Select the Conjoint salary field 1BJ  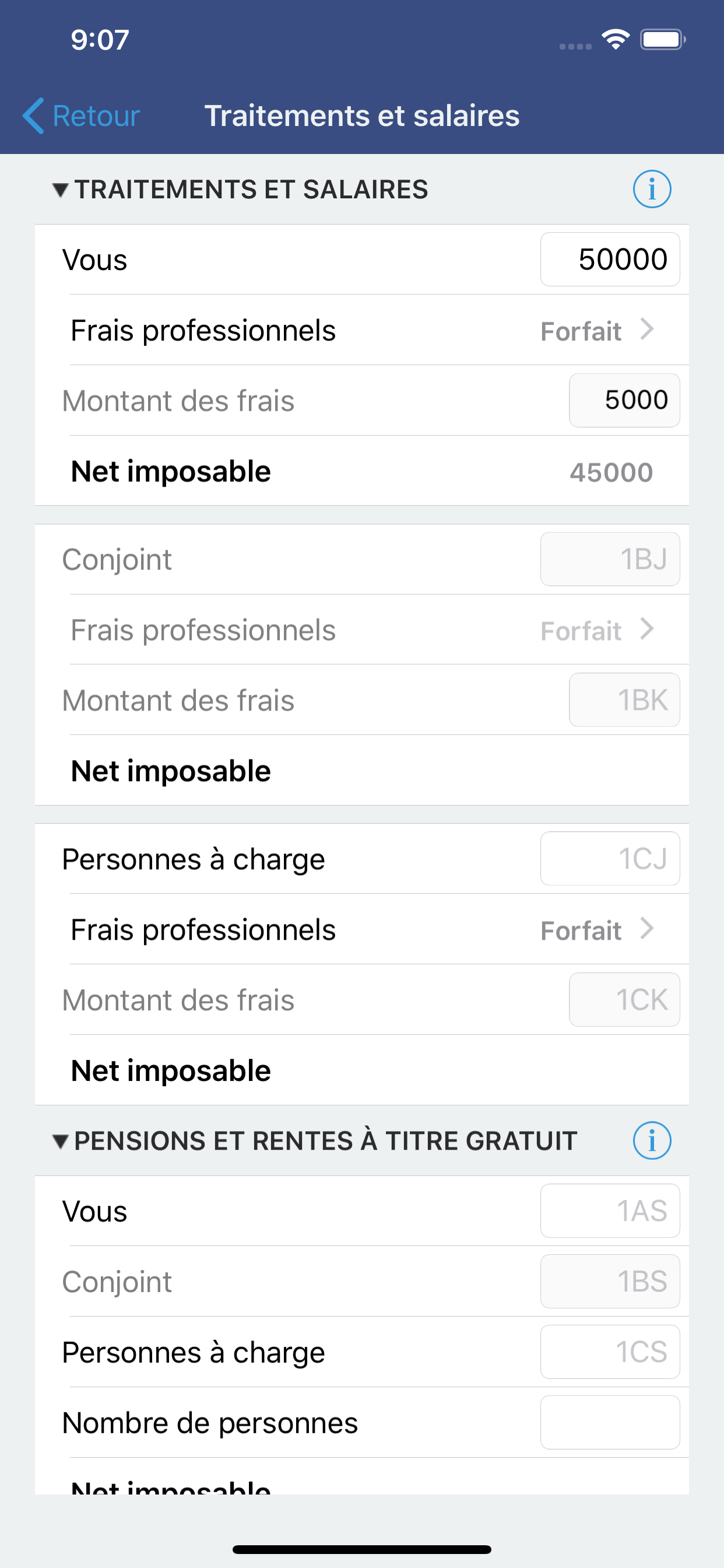pos(610,559)
